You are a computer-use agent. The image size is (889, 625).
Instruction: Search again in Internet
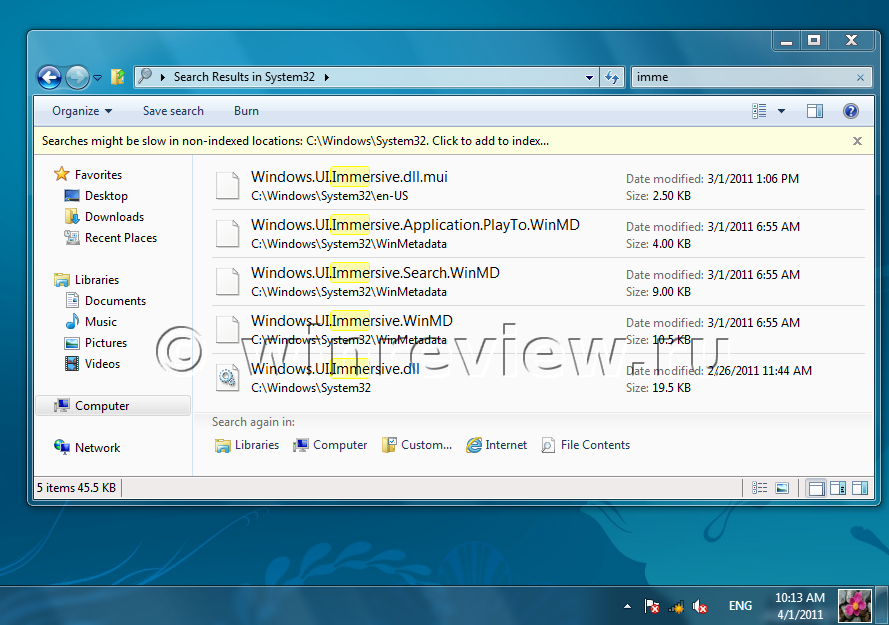click(x=496, y=445)
